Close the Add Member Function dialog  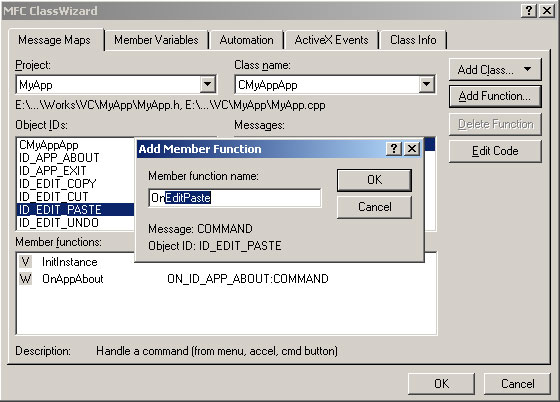[412, 148]
